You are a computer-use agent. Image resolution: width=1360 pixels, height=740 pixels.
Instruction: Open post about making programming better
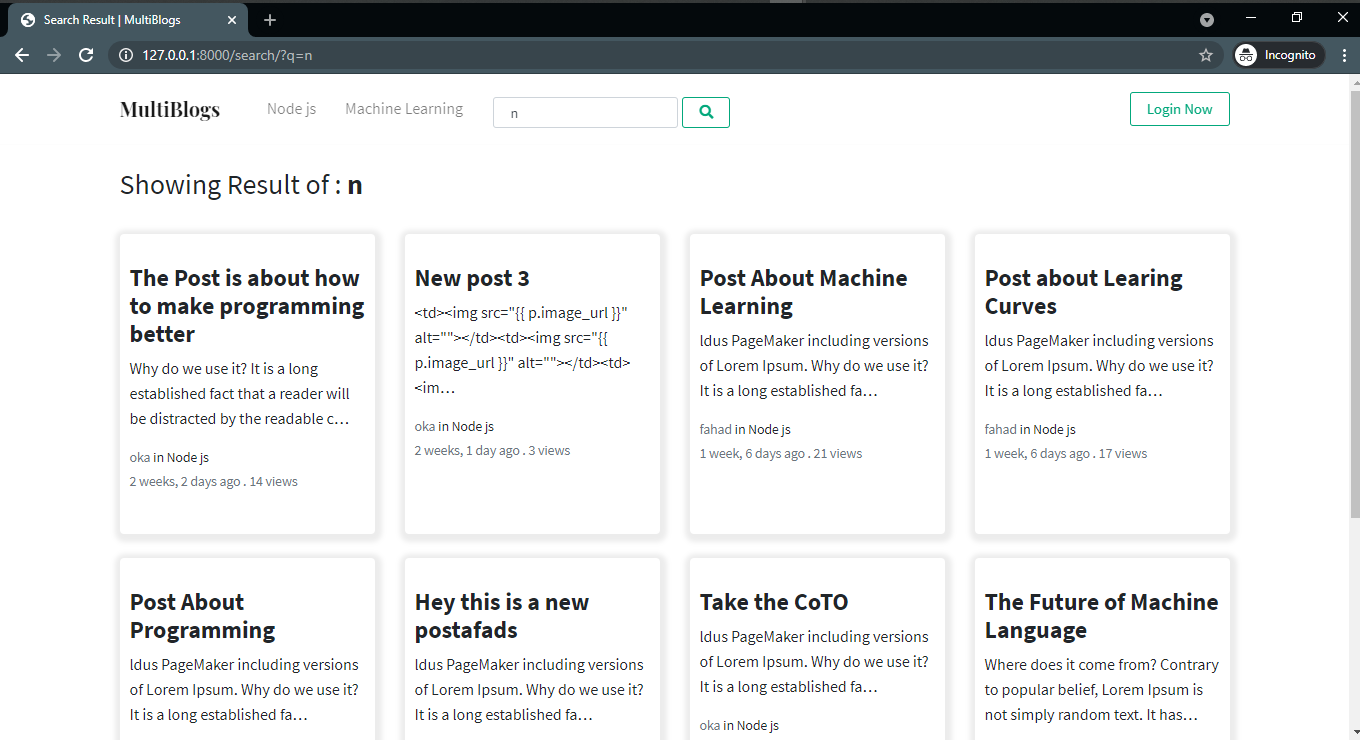246,306
